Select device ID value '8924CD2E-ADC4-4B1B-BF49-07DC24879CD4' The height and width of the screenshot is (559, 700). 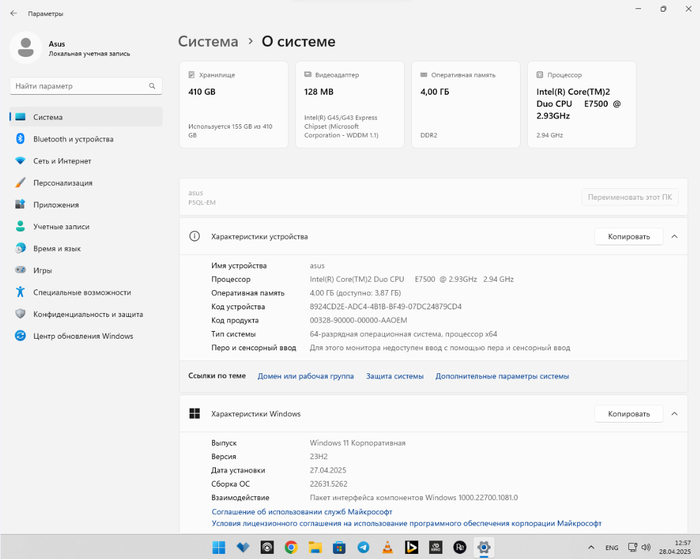click(386, 307)
